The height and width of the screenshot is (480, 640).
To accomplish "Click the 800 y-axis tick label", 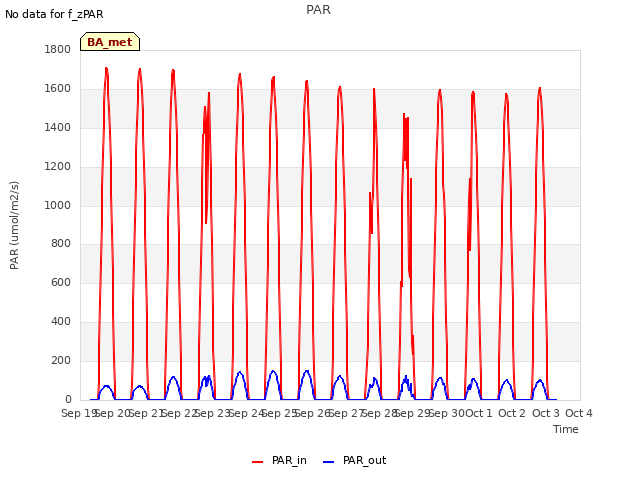I will (x=61, y=244).
